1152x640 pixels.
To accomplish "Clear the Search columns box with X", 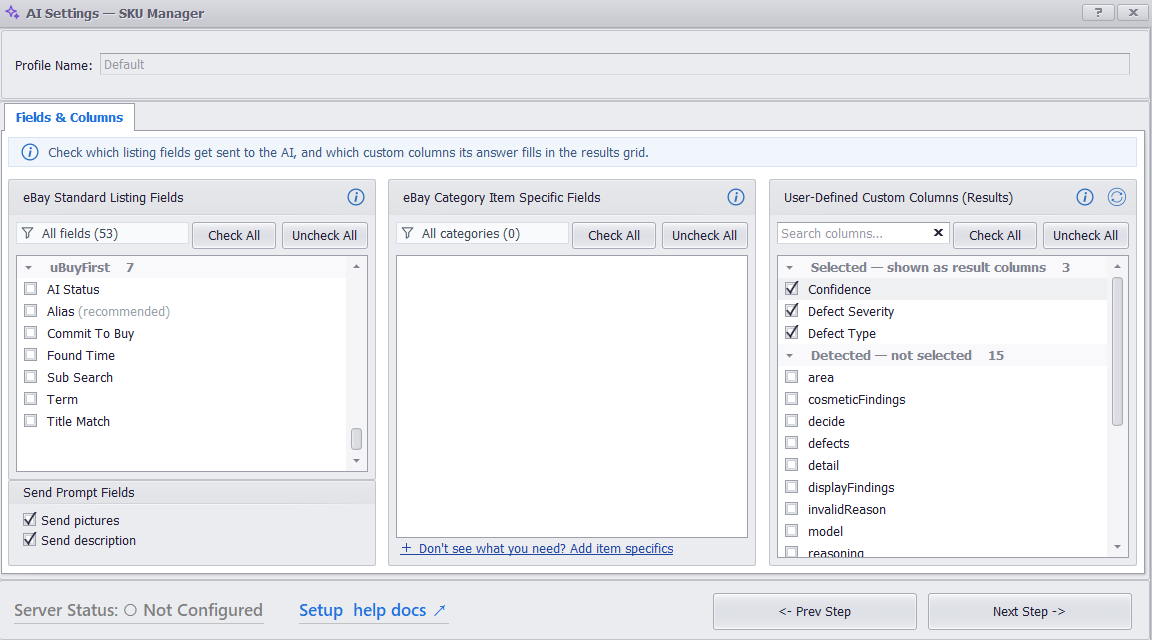I will tap(938, 233).
